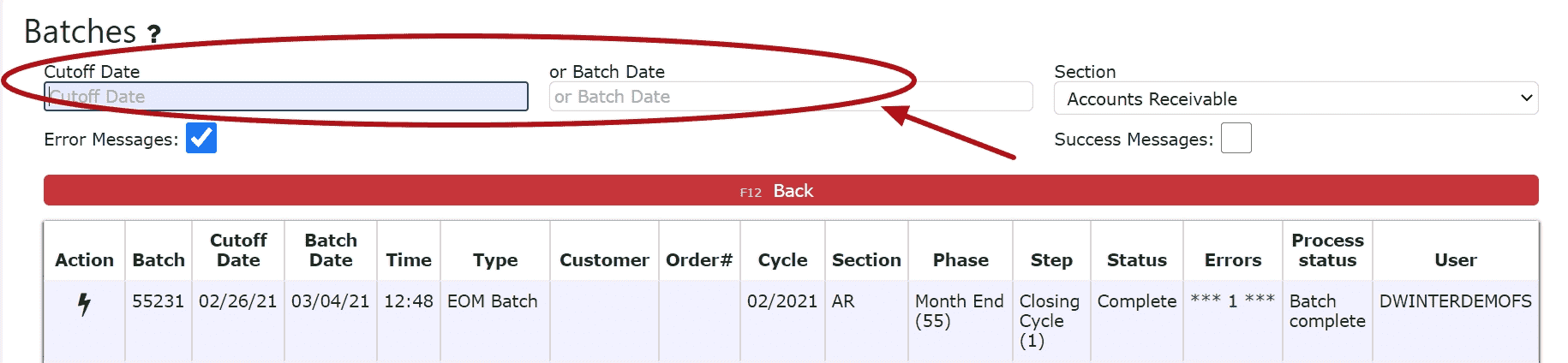The image size is (1568, 363).
Task: Click the Customer column header
Action: [604, 260]
